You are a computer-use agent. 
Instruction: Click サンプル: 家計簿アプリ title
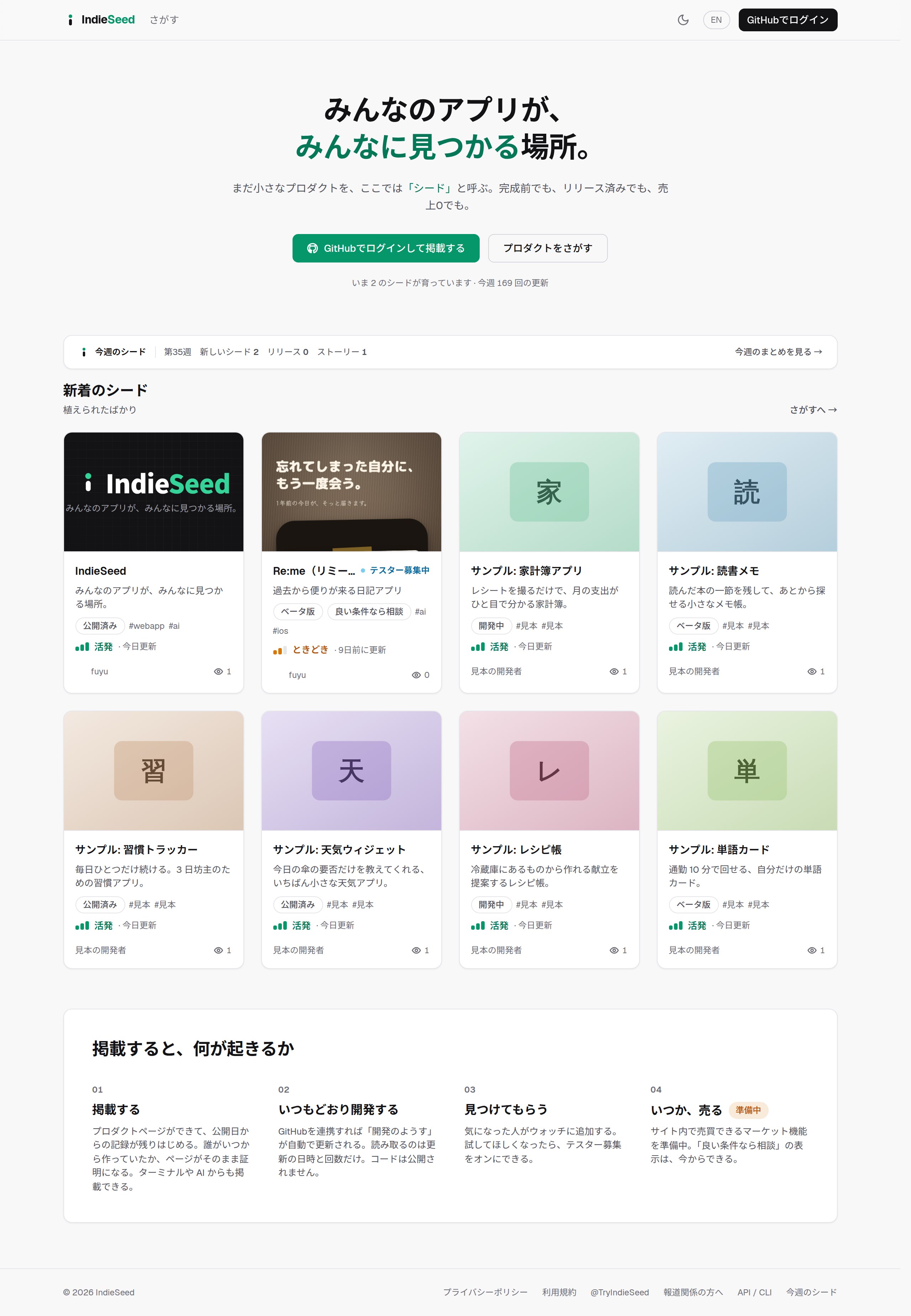526,571
